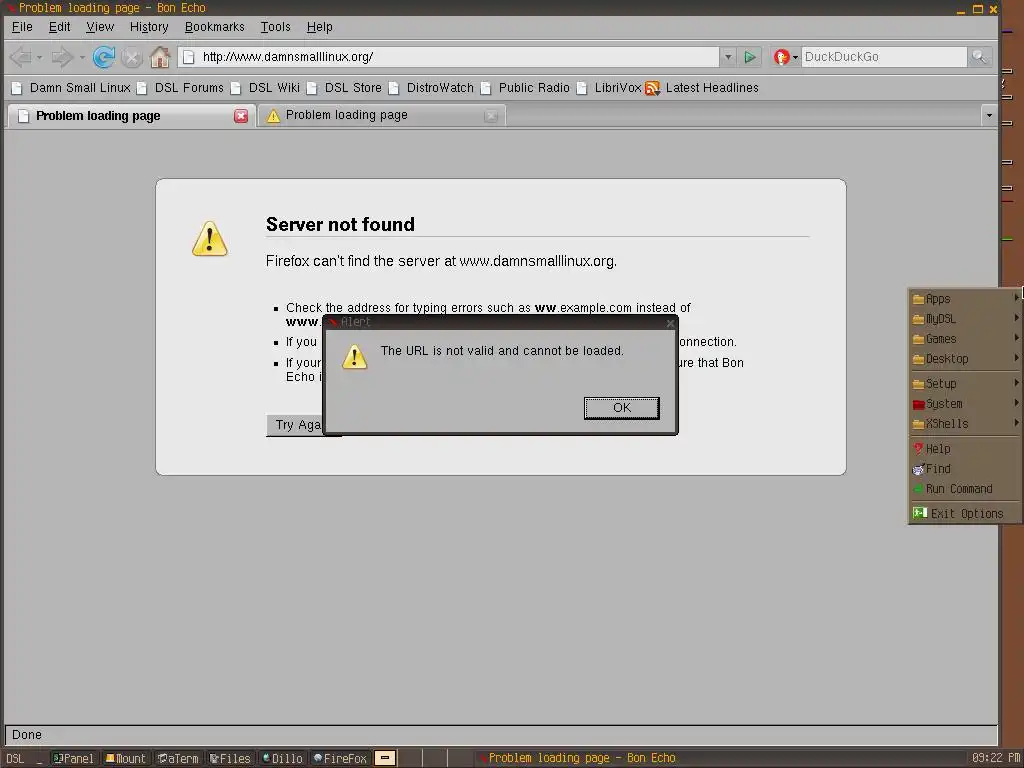Screen dimensions: 1024x768
Task: Click Find in the desktop menu
Action: 965,469
